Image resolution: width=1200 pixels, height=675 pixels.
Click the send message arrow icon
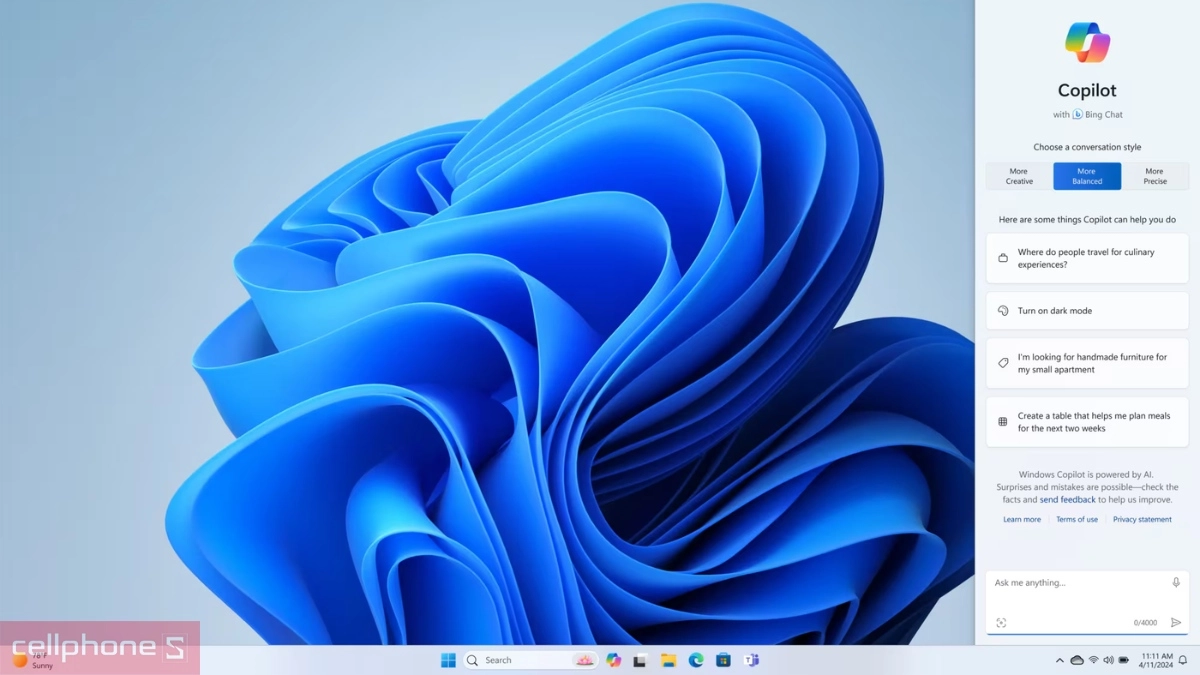(x=1176, y=622)
